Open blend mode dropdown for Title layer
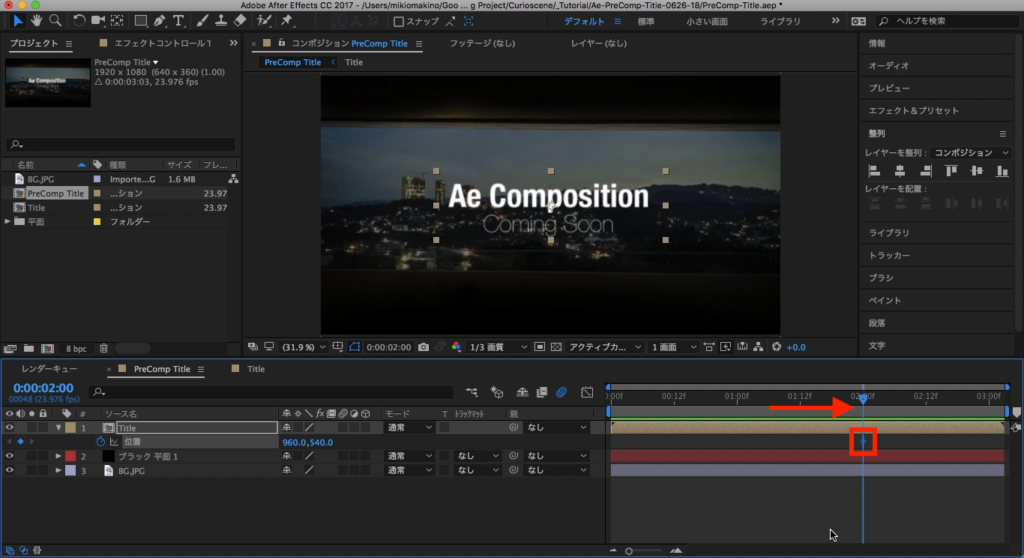 pyautogui.click(x=409, y=428)
